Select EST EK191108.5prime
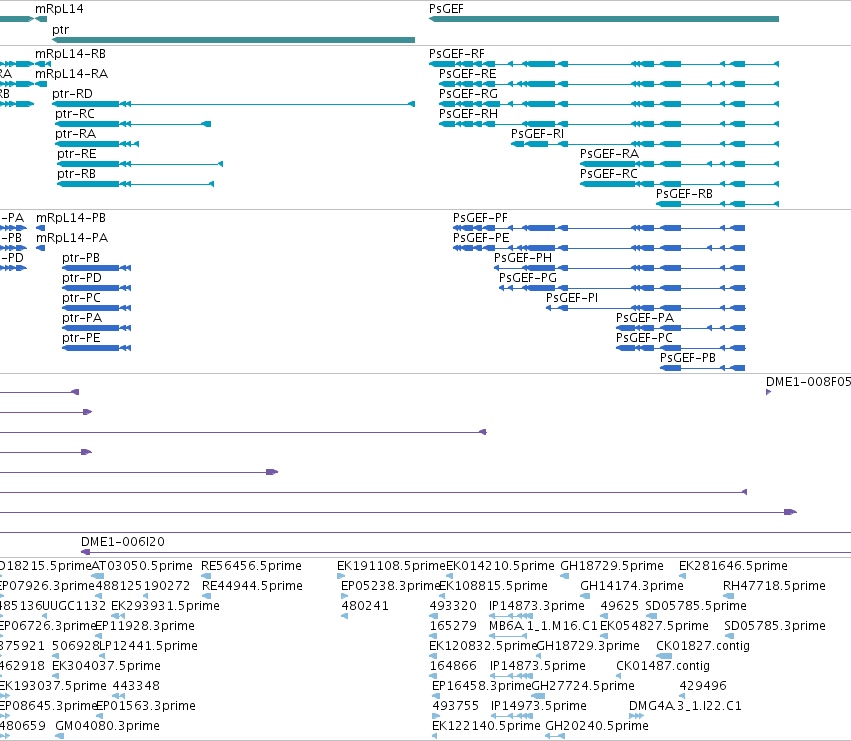Screen dimensions: 851x741 (x=341, y=576)
